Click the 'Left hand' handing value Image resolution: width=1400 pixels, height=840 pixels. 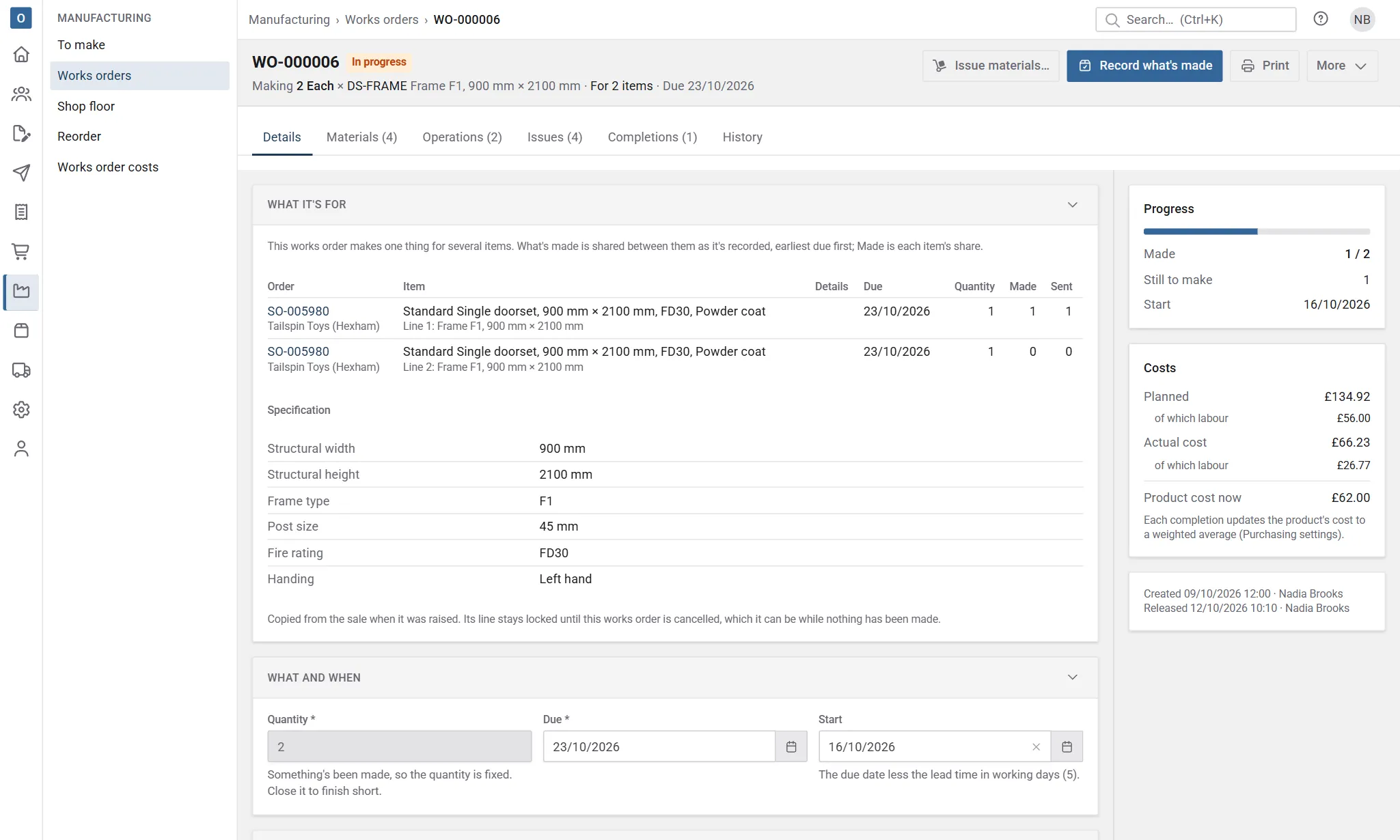tap(565, 579)
